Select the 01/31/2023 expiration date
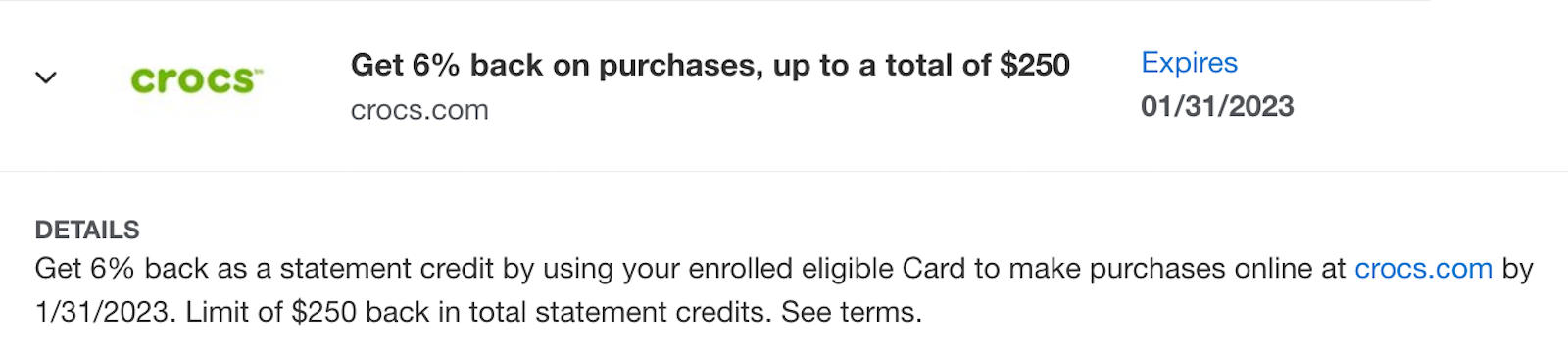This screenshot has height=359, width=1568. coord(1217,106)
